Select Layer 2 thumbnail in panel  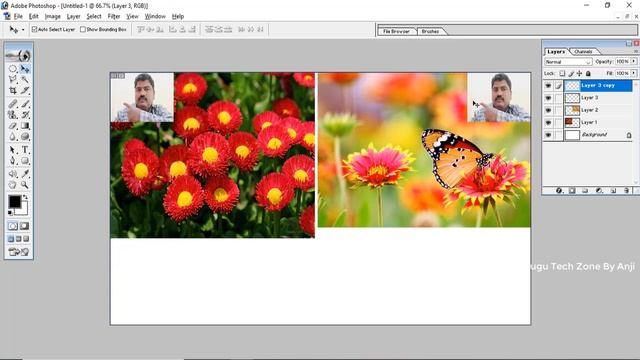pos(572,110)
